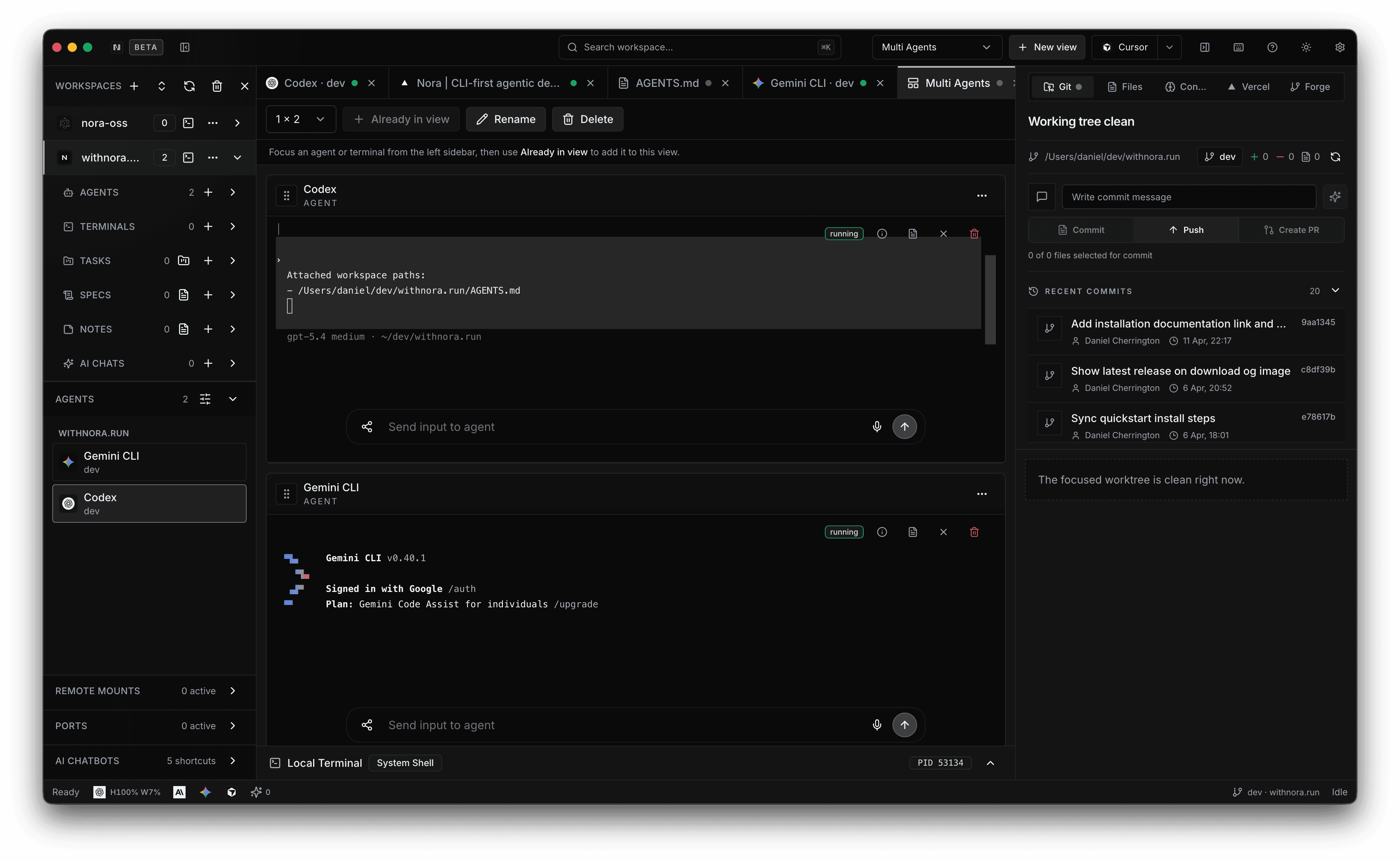This screenshot has height=861, width=1400.
Task: Add a new agent in AGENTS row
Action: point(208,193)
